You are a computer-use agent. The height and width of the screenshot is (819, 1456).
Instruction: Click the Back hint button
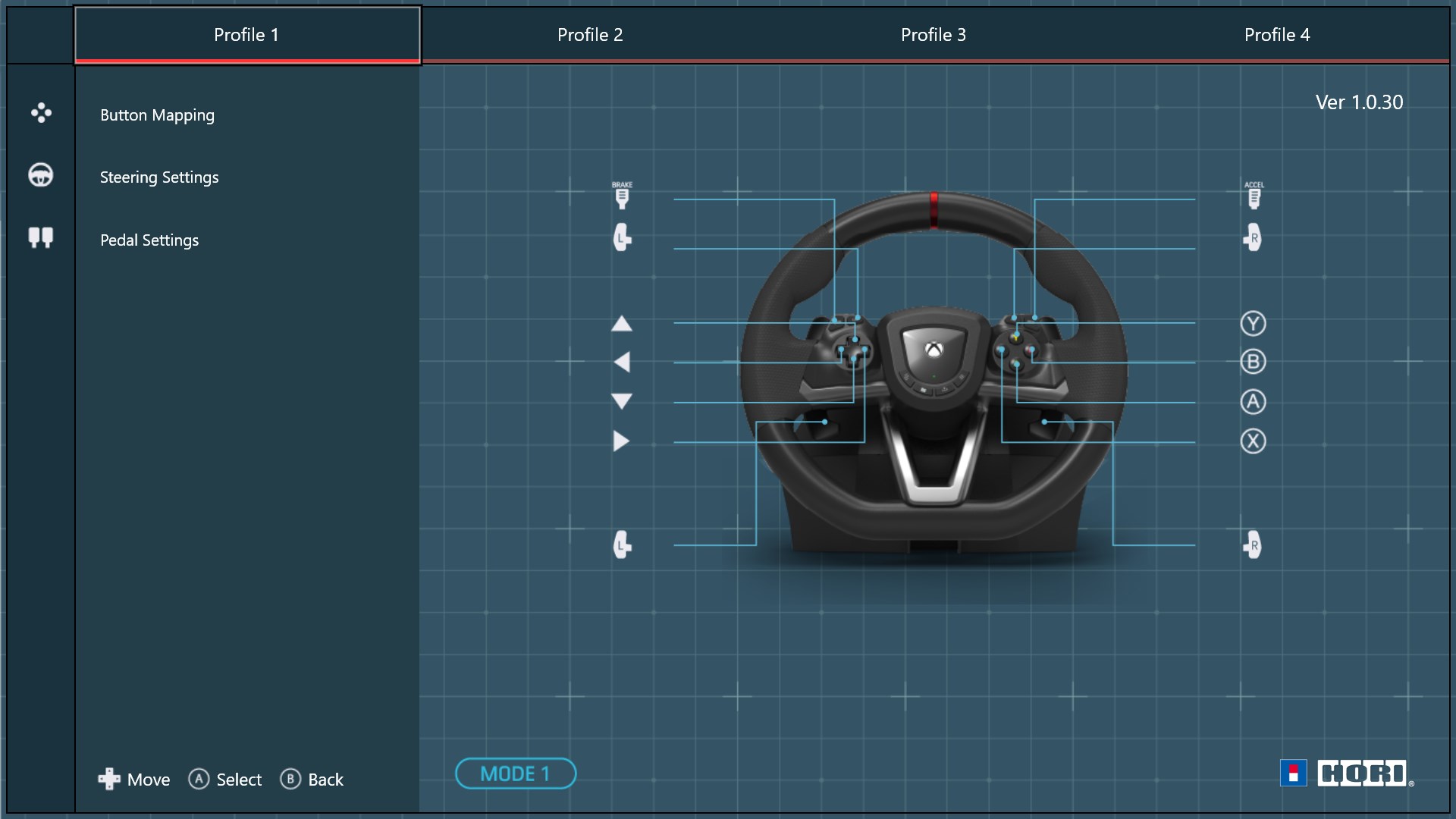point(312,780)
